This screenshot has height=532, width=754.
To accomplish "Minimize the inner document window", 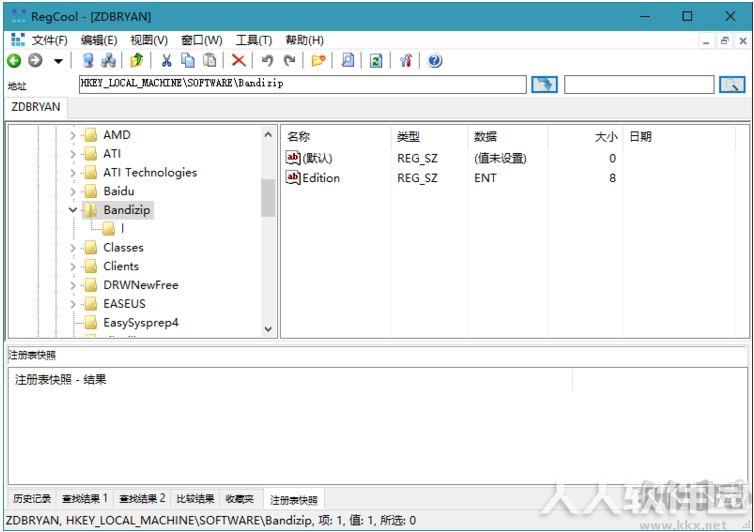I will [x=706, y=41].
